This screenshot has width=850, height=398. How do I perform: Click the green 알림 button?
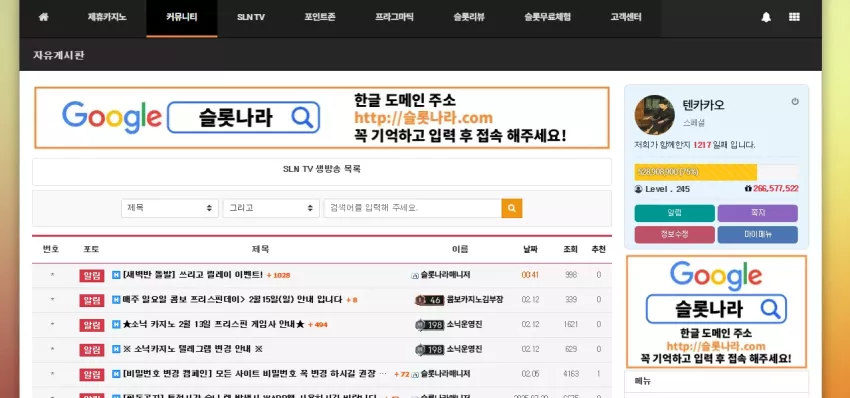(x=674, y=213)
